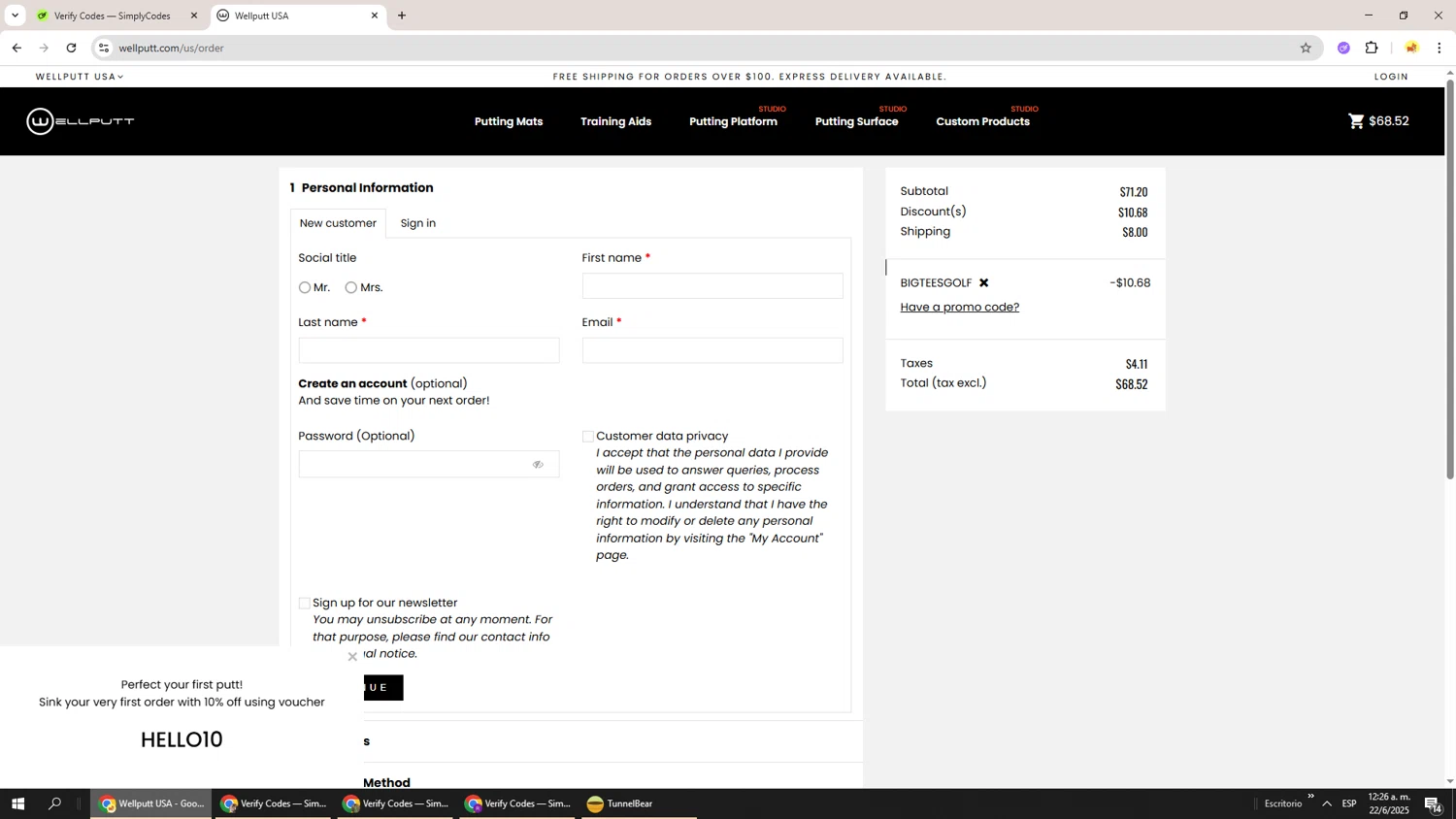
Task: Open the Custom Products menu
Action: point(982,121)
